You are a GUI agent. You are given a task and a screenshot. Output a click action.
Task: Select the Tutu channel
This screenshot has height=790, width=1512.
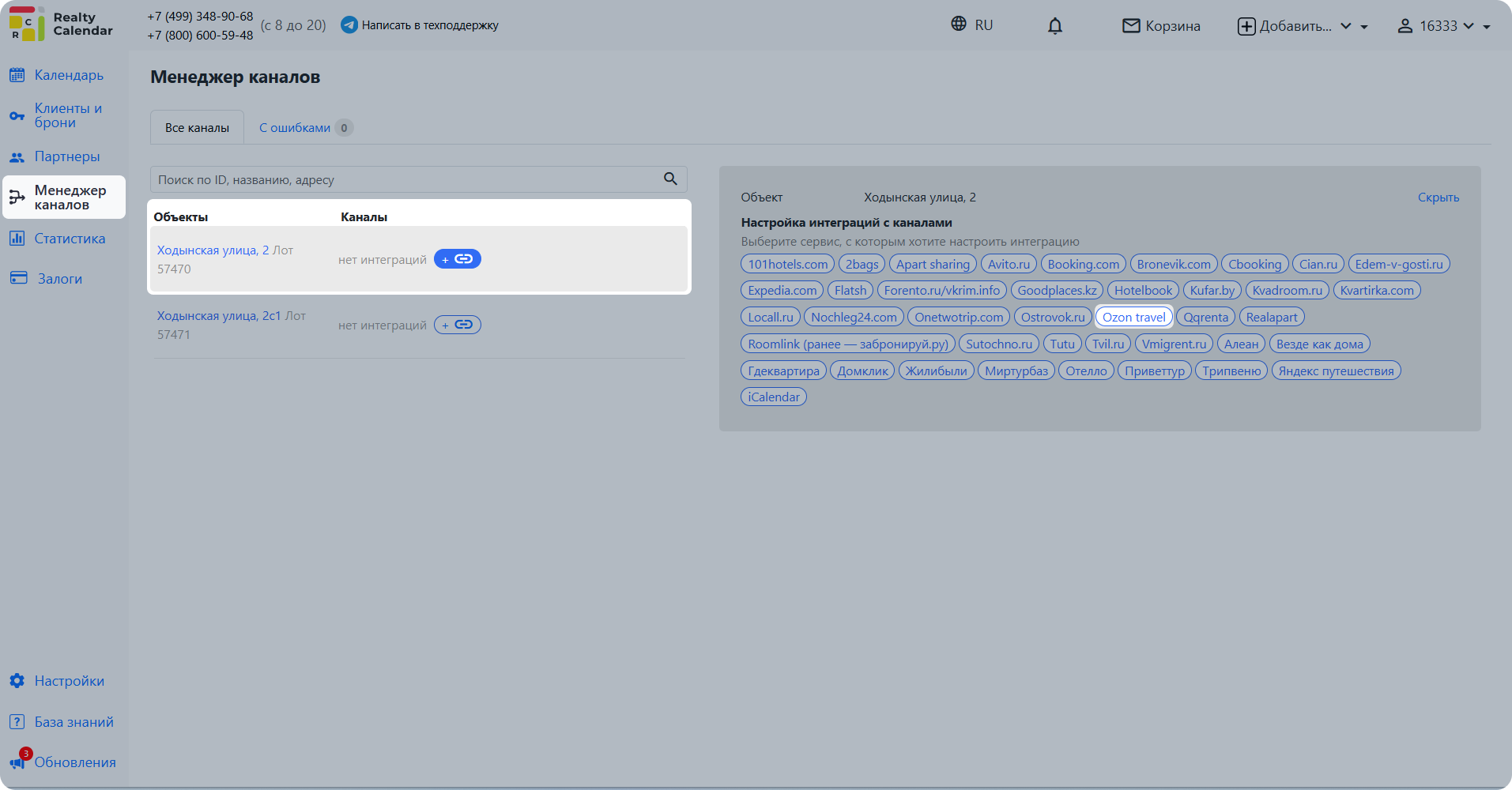(x=1062, y=344)
